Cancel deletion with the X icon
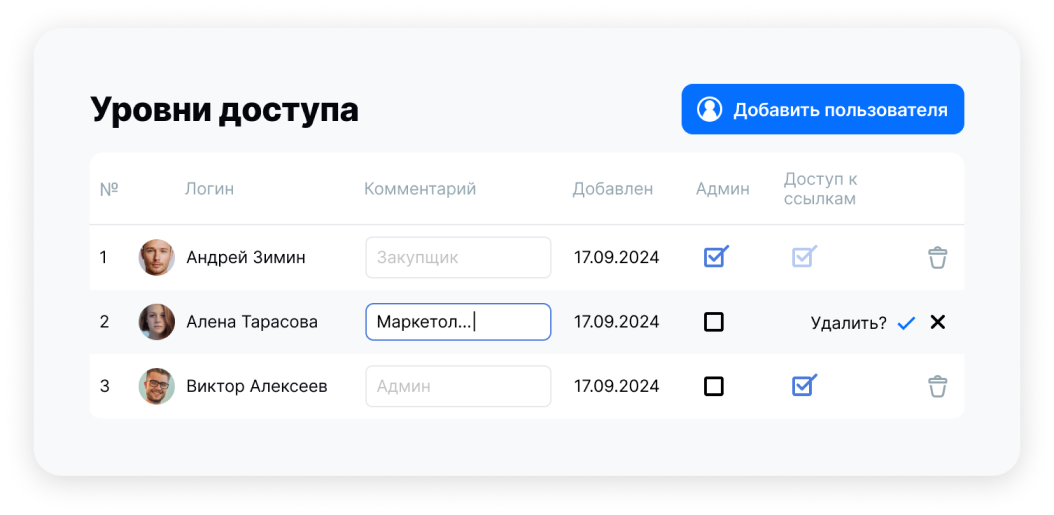The width and height of the screenshot is (1054, 515). [937, 322]
